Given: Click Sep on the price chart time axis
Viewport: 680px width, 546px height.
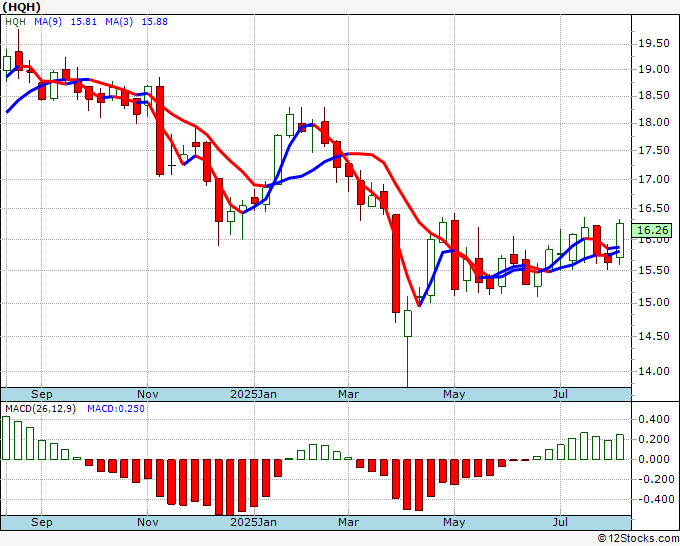Looking at the screenshot, I should 42,394.
